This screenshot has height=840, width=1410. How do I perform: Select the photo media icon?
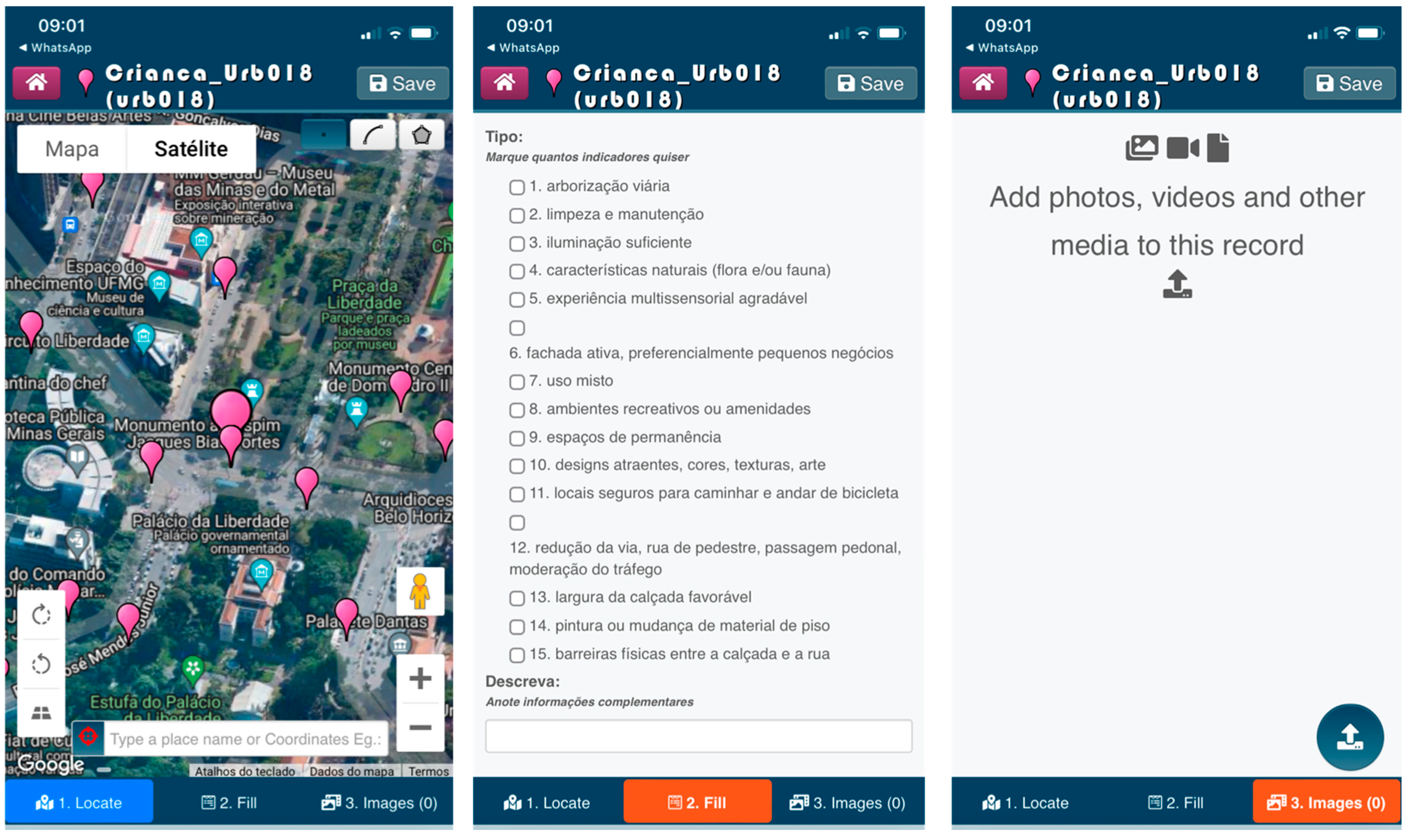(x=1142, y=147)
